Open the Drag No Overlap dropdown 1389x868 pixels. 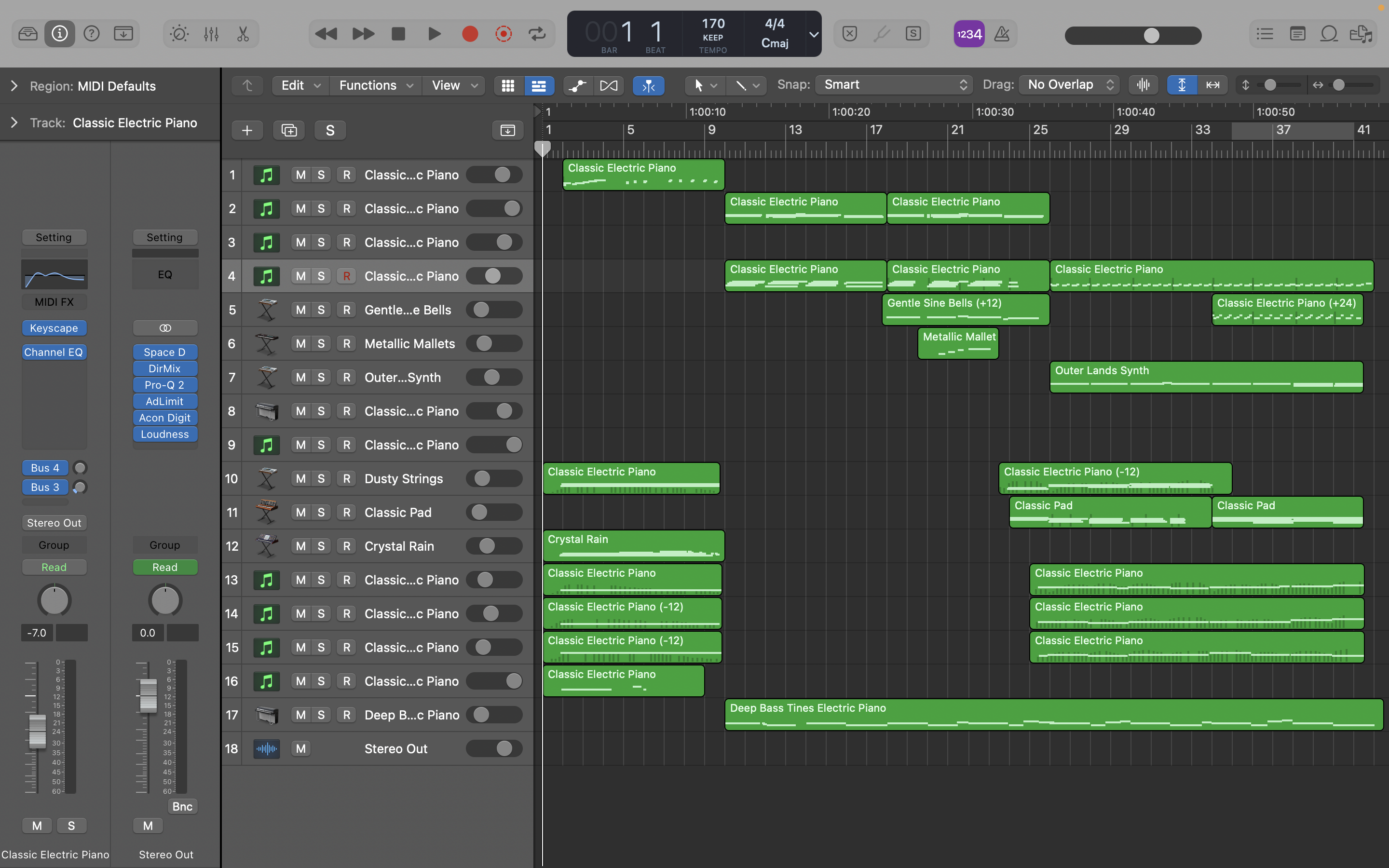[x=1069, y=85]
